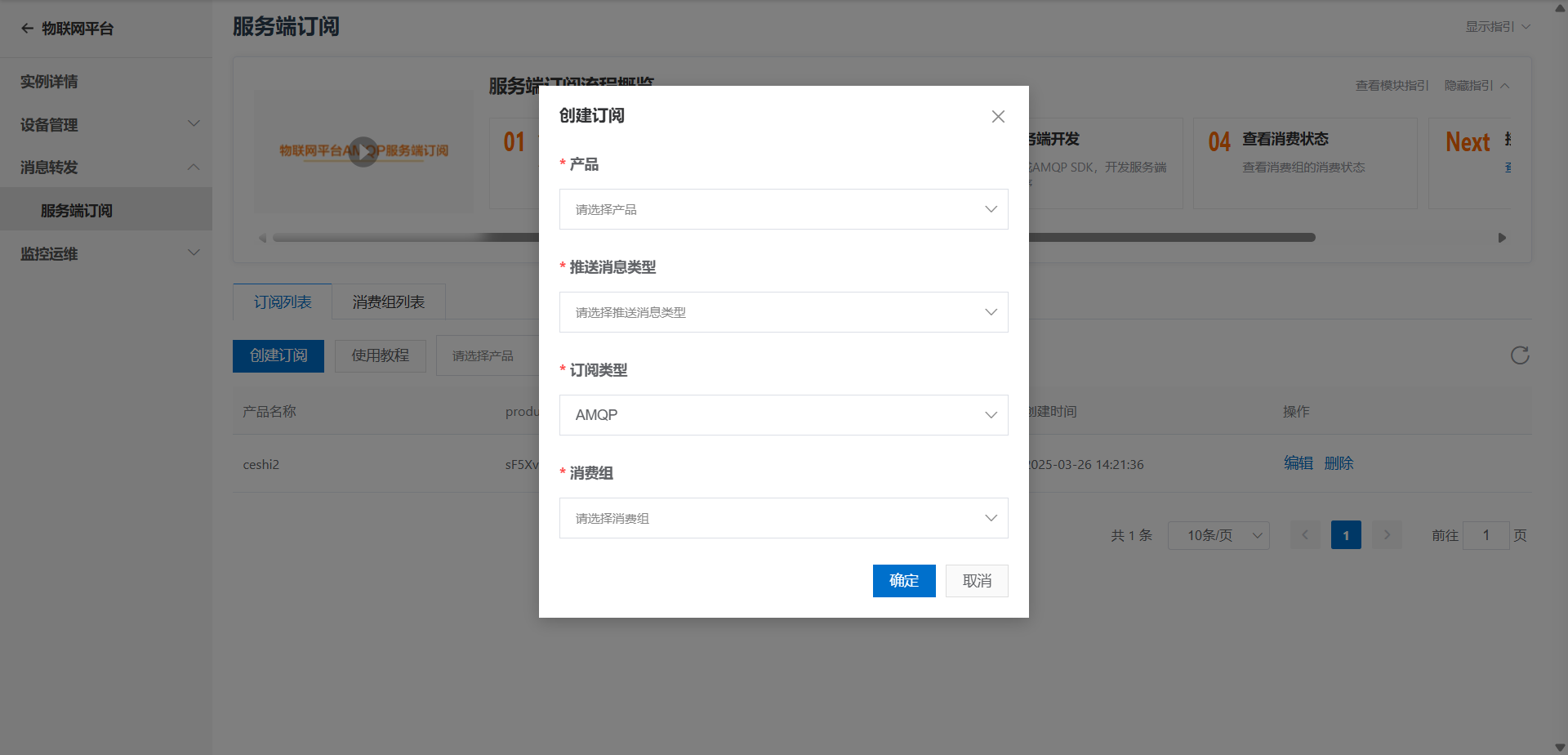Image resolution: width=1568 pixels, height=755 pixels.
Task: Open the 请选择产品 dropdown in dialog
Action: [x=784, y=209]
